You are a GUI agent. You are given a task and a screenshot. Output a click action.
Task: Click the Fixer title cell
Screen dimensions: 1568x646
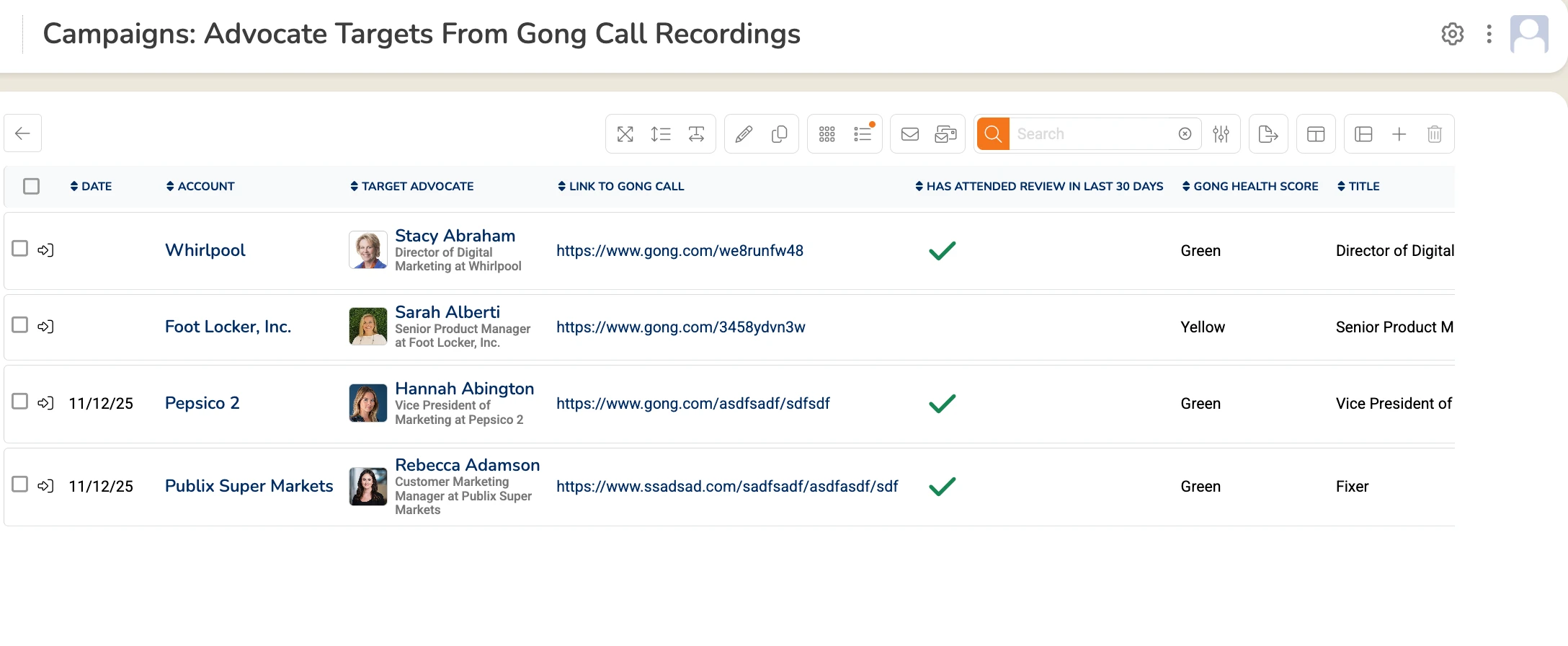pyautogui.click(x=1352, y=487)
